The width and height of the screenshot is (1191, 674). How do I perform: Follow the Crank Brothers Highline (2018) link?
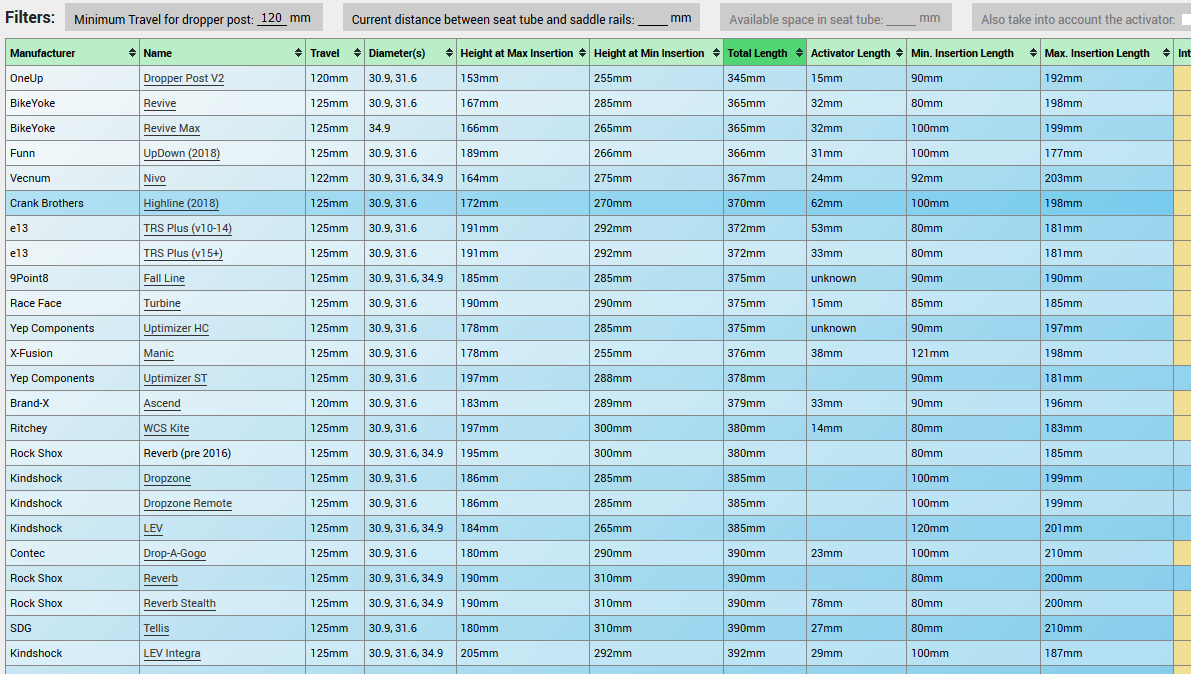point(181,203)
